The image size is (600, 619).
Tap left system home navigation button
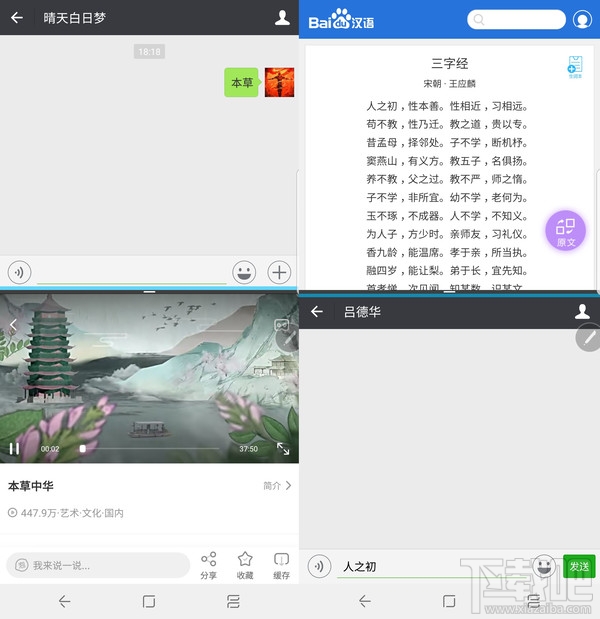pyautogui.click(x=149, y=602)
